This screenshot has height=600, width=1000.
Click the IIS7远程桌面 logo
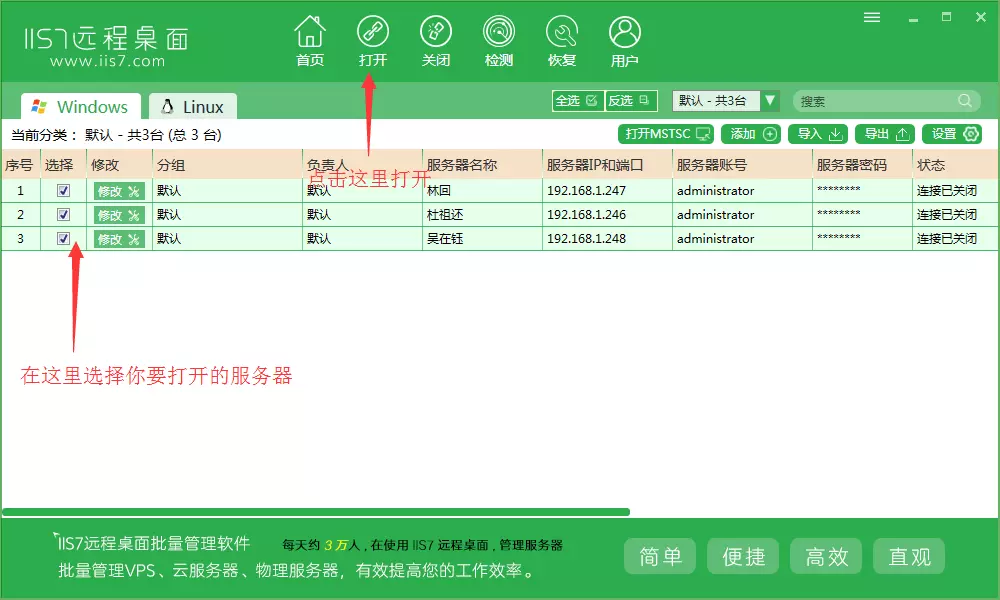107,39
